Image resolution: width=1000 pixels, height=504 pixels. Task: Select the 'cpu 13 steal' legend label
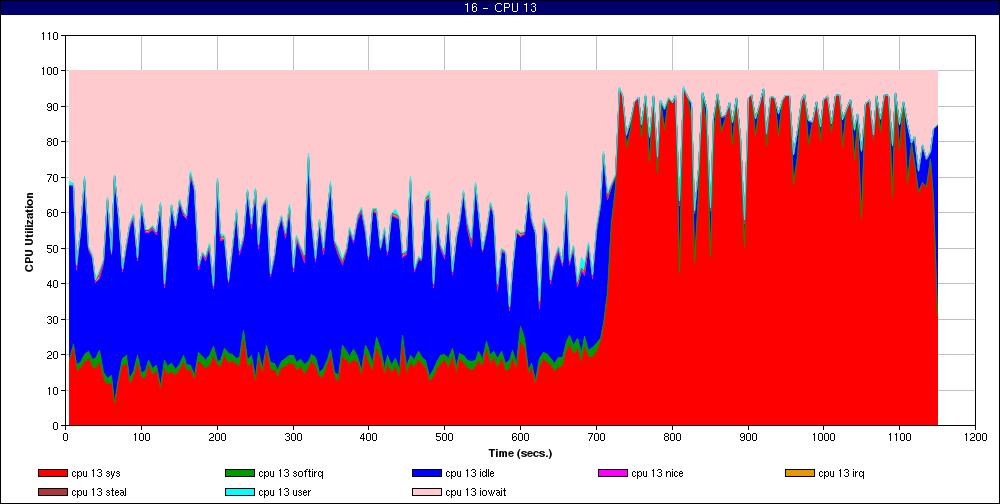(99, 493)
